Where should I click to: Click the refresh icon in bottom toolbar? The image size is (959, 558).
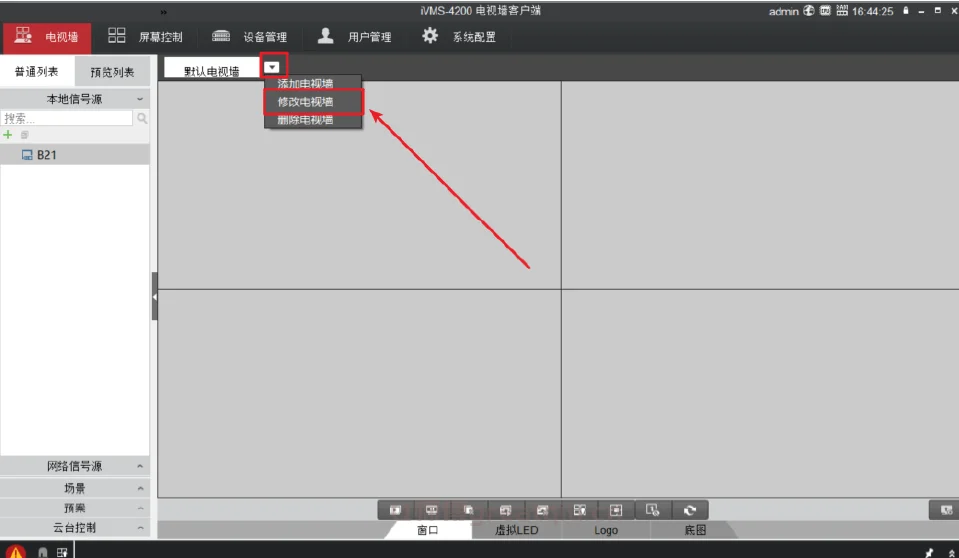689,510
